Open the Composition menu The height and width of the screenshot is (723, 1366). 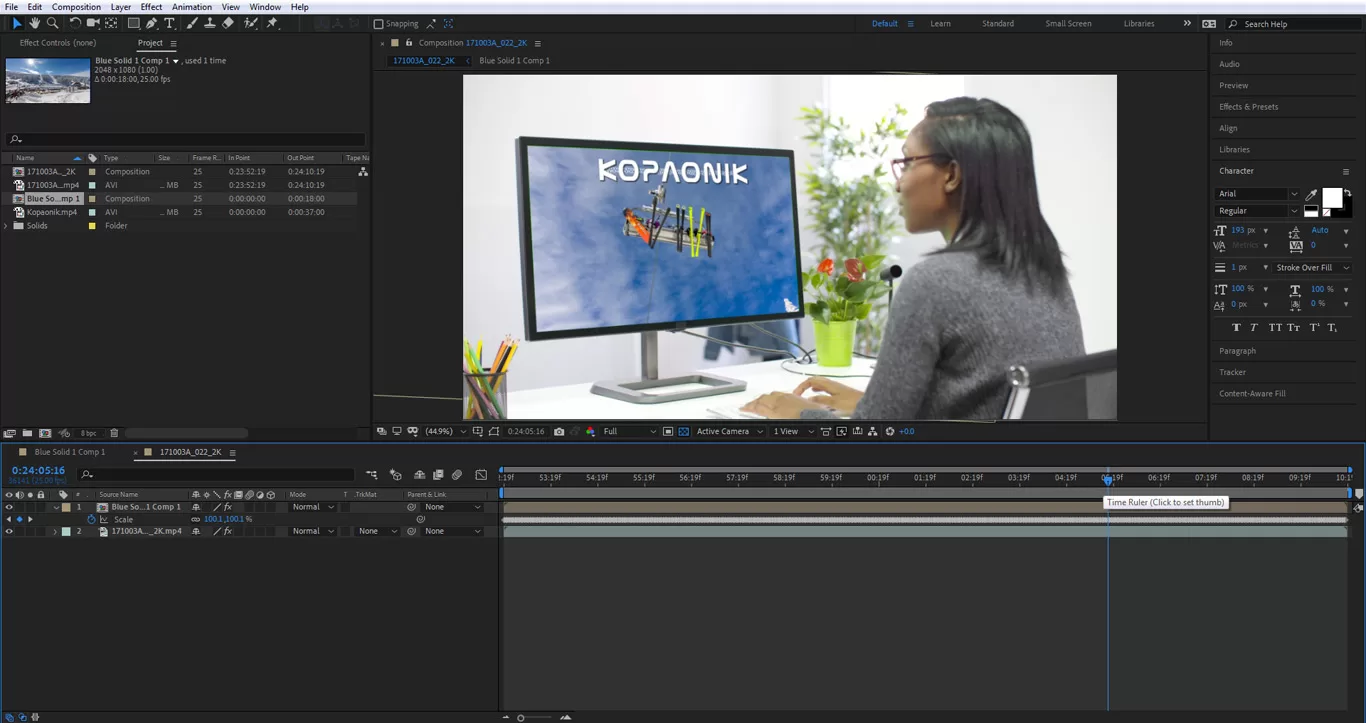pos(75,7)
